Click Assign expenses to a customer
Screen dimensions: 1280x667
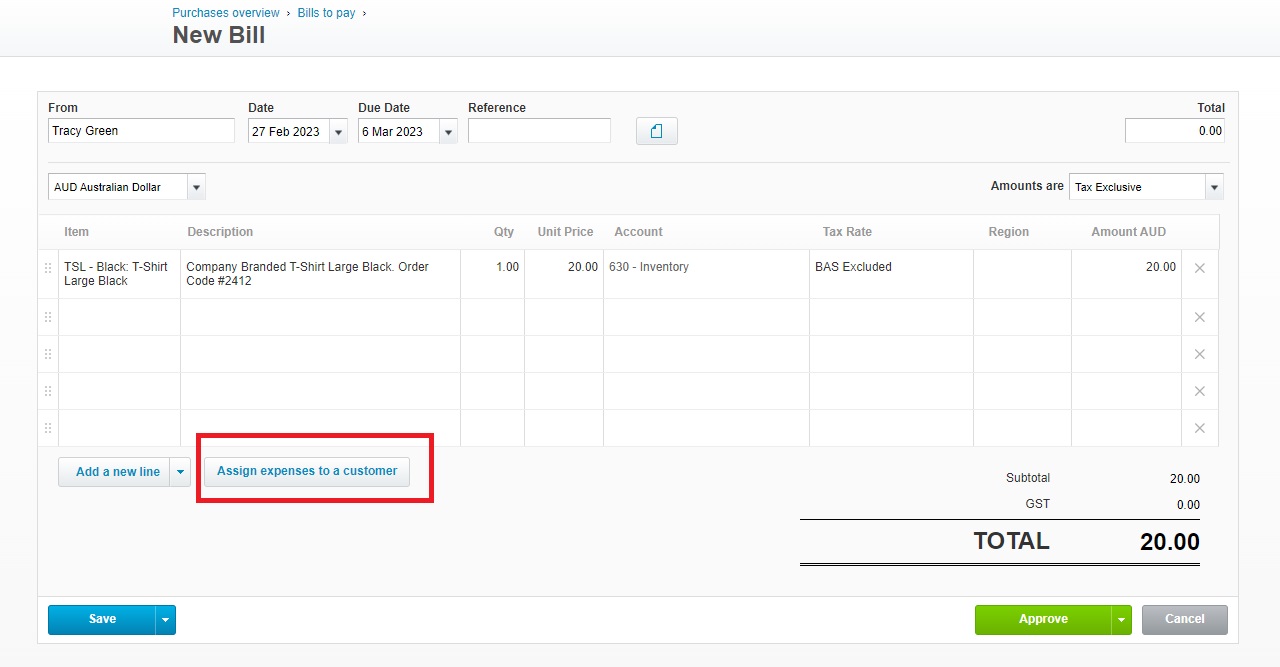coord(307,471)
